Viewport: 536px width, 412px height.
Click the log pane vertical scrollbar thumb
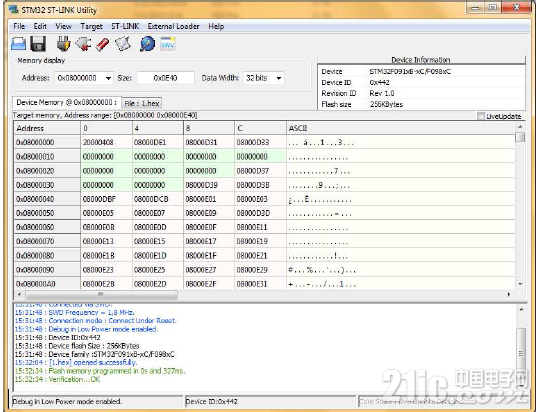(x=521, y=353)
